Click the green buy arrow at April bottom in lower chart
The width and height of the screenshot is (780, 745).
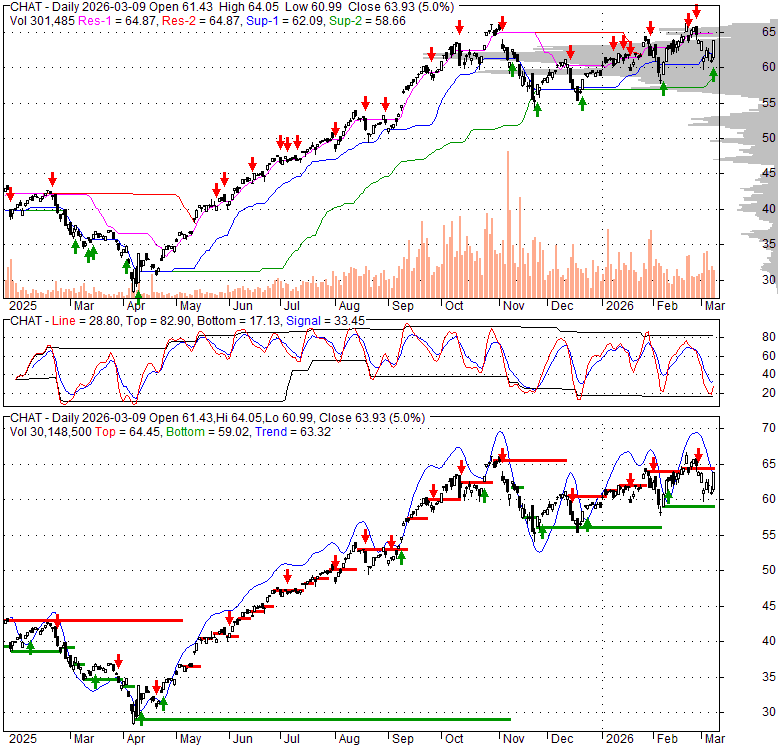(x=140, y=717)
